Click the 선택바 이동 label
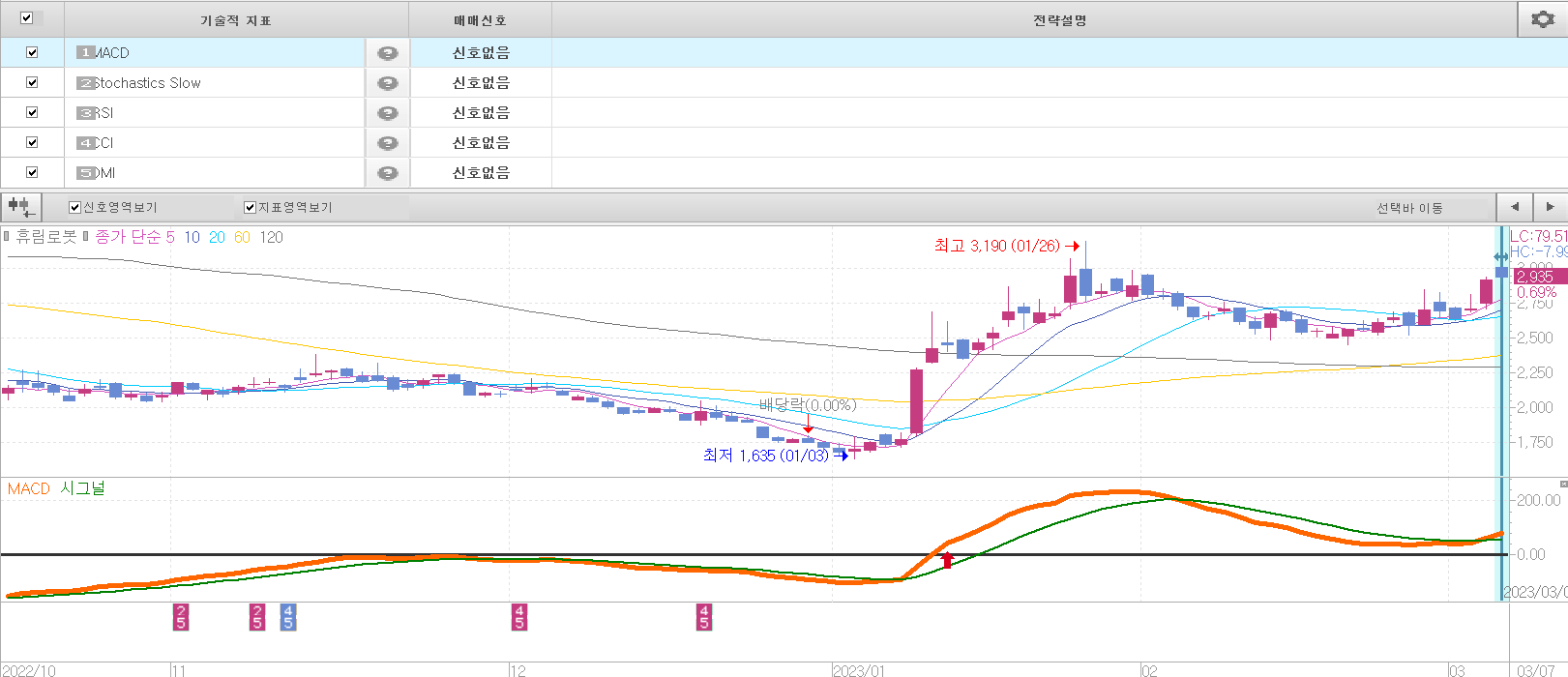Image resolution: width=1568 pixels, height=677 pixels. tap(1409, 208)
